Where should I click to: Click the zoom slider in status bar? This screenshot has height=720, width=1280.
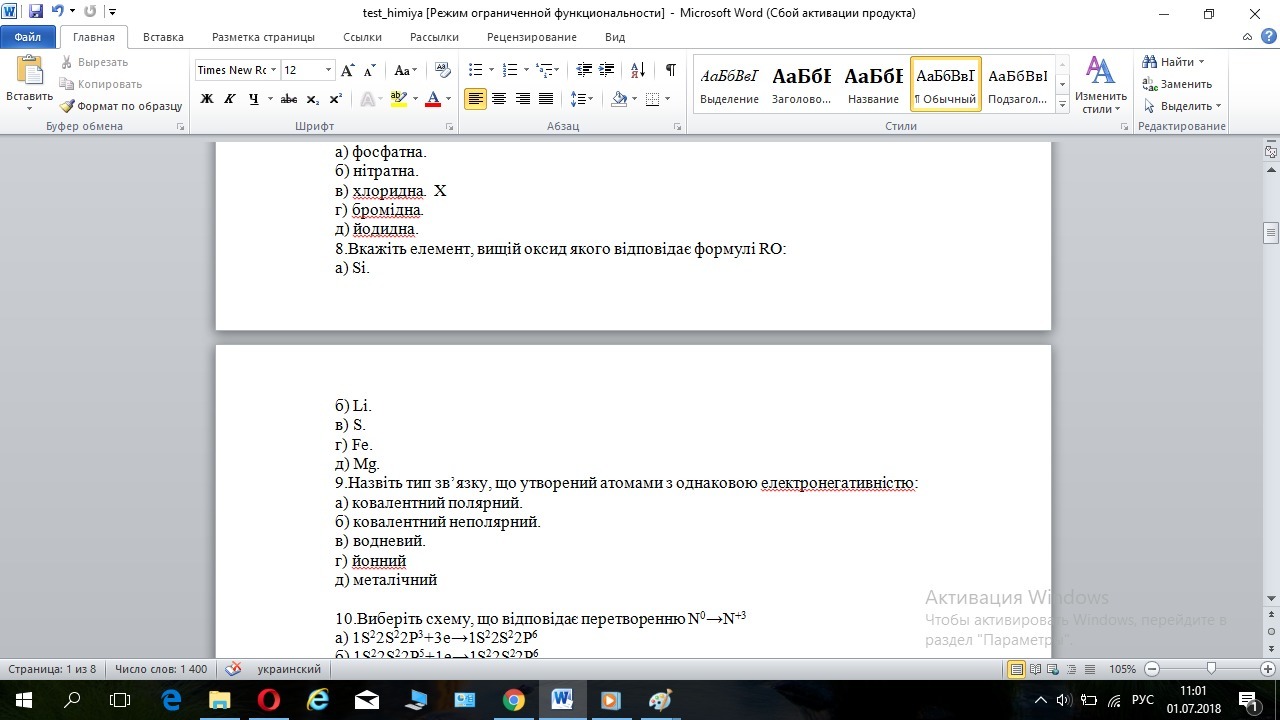click(x=1211, y=669)
